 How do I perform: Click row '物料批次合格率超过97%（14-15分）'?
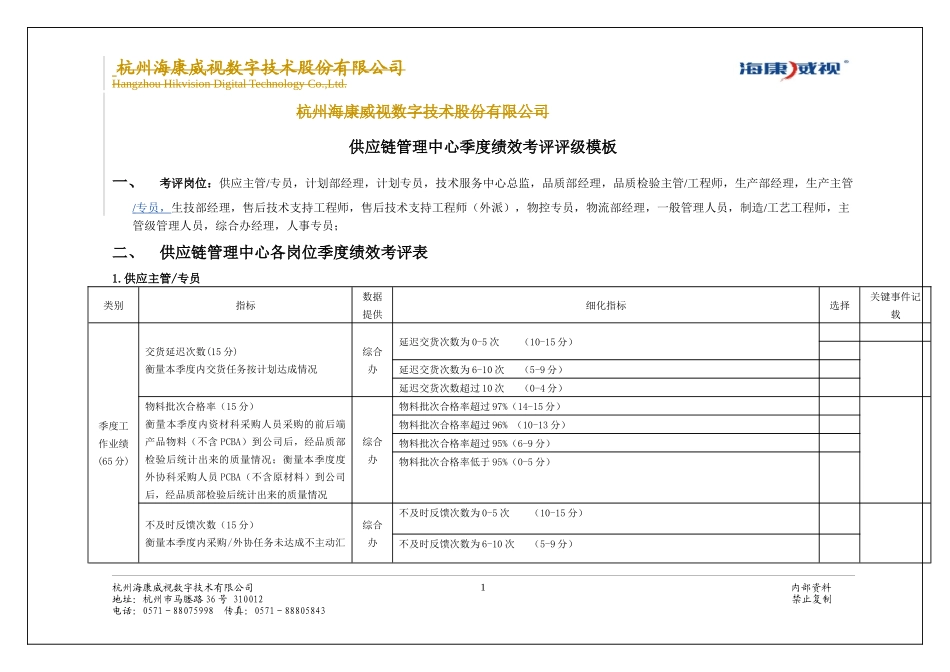pyautogui.click(x=606, y=406)
